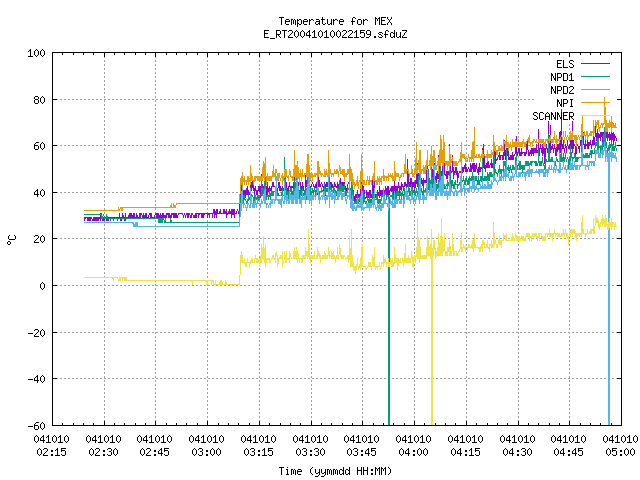Click the blue NPD2 legend line sample
Image resolution: width=640 pixels, height=480 pixels.
tap(596, 89)
